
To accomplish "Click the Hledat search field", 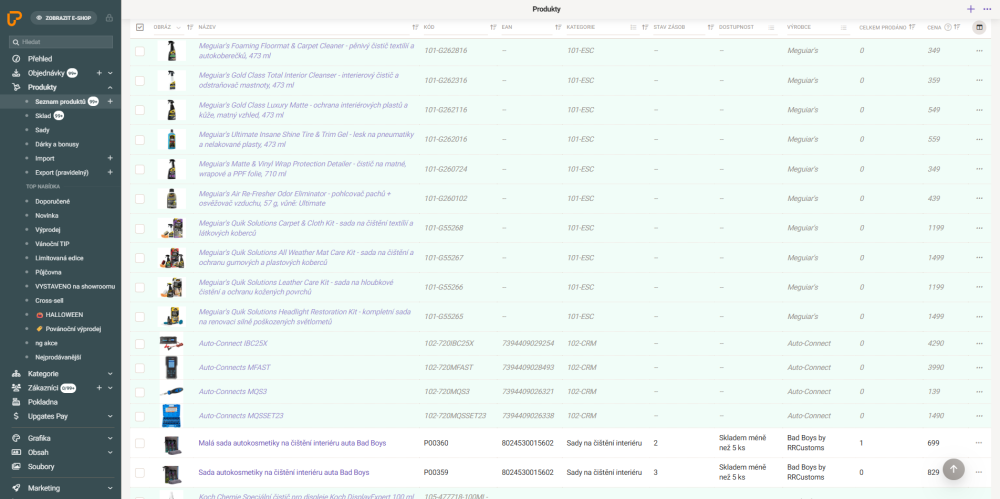I will (x=60, y=42).
